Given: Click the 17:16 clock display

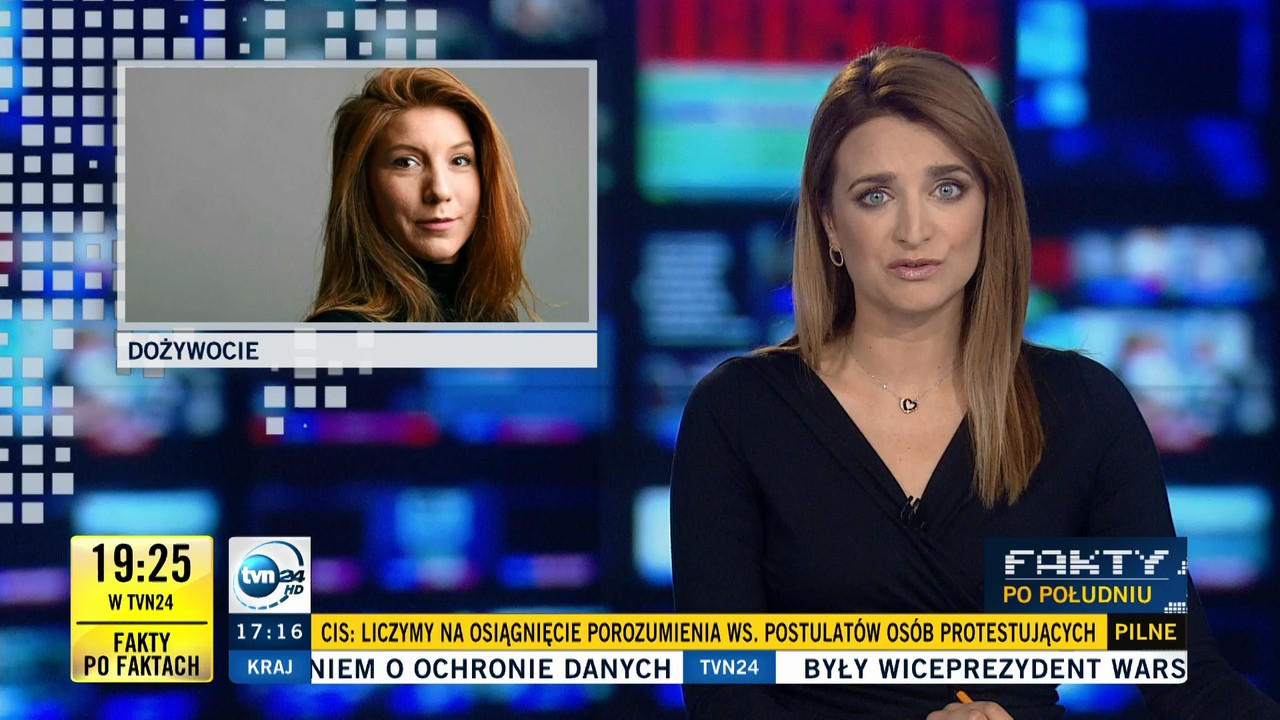Looking at the screenshot, I should point(270,632).
